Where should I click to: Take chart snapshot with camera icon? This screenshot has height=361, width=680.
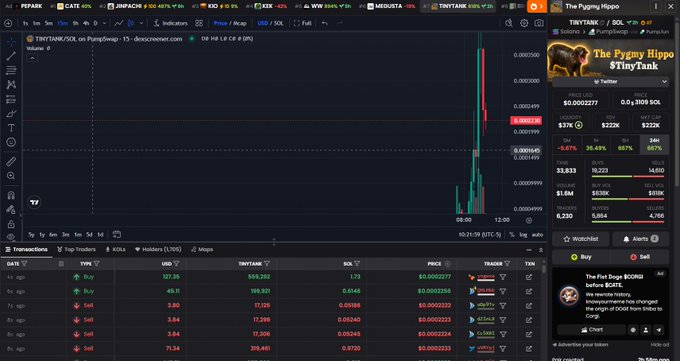539,23
